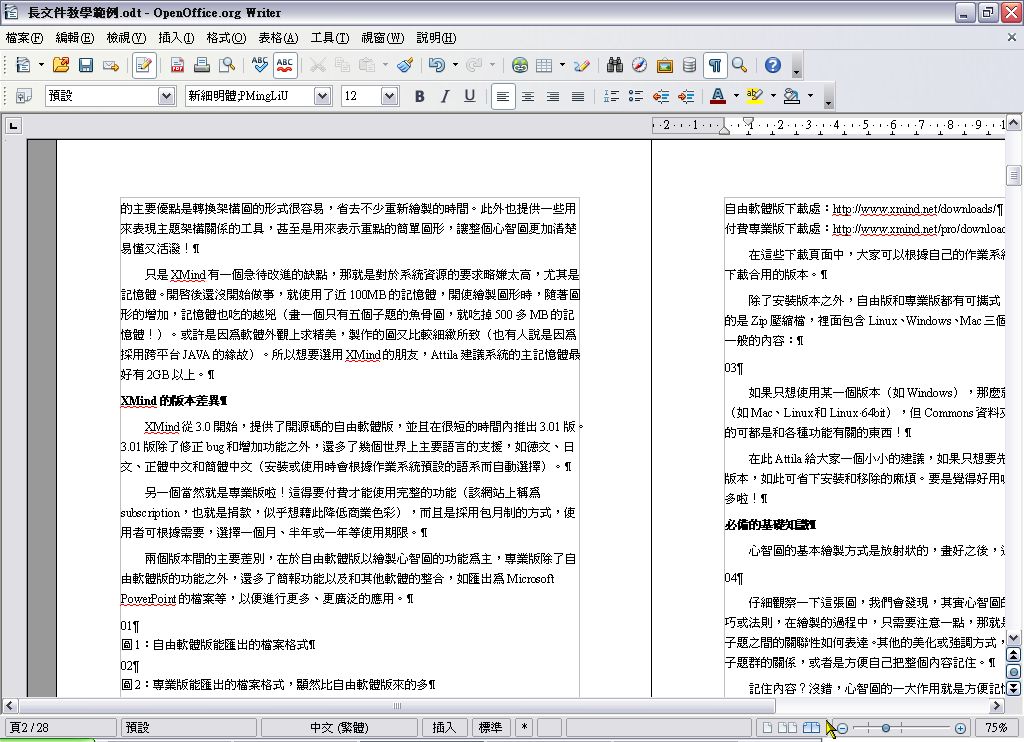Toggle Numbering list icon
This screenshot has width=1024, height=742.
[611, 96]
